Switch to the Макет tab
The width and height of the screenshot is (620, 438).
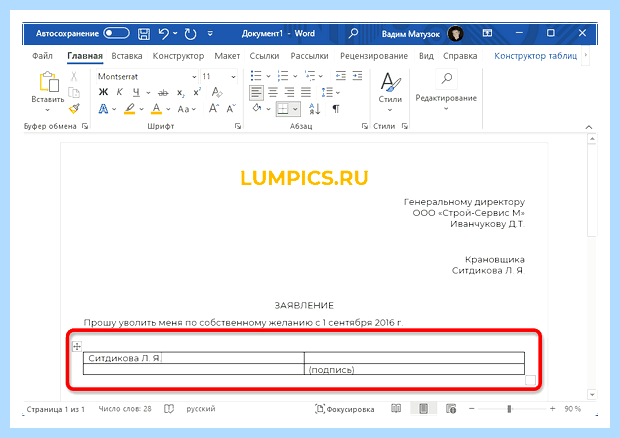click(x=227, y=56)
